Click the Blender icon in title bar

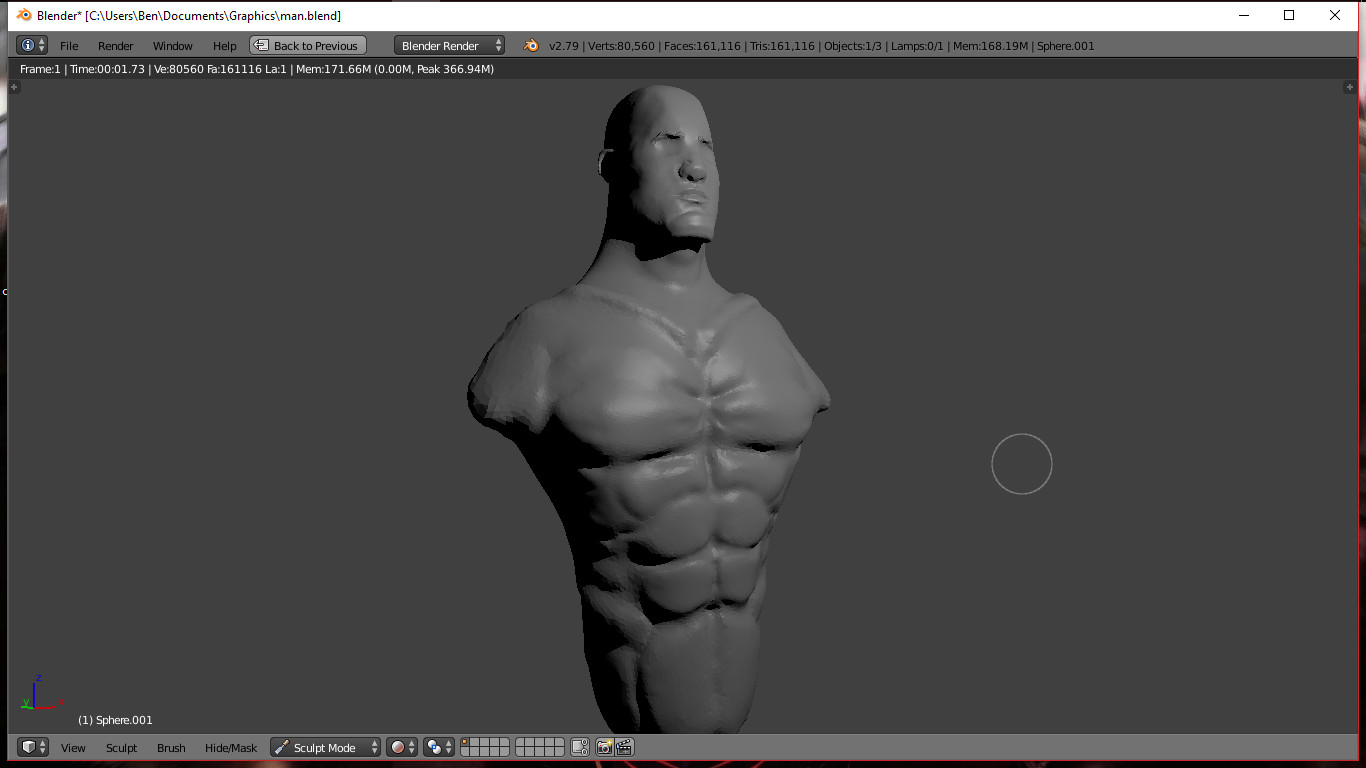click(24, 15)
